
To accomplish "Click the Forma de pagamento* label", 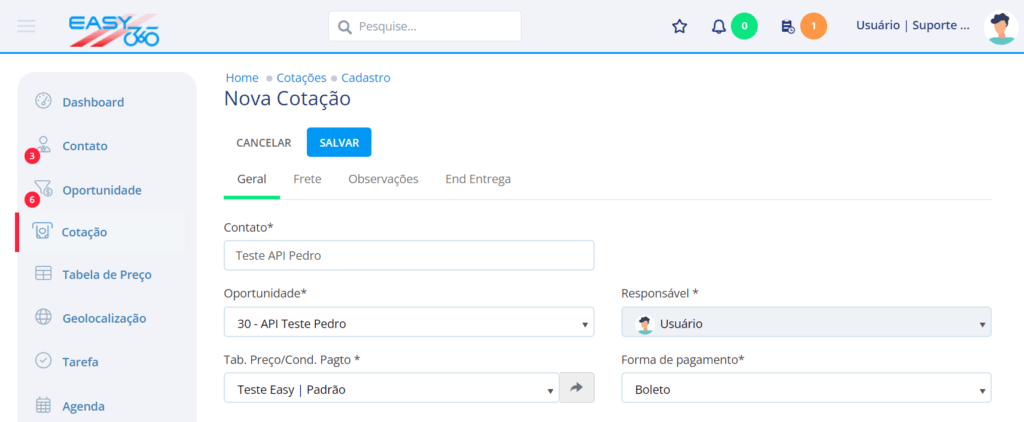I will [683, 359].
